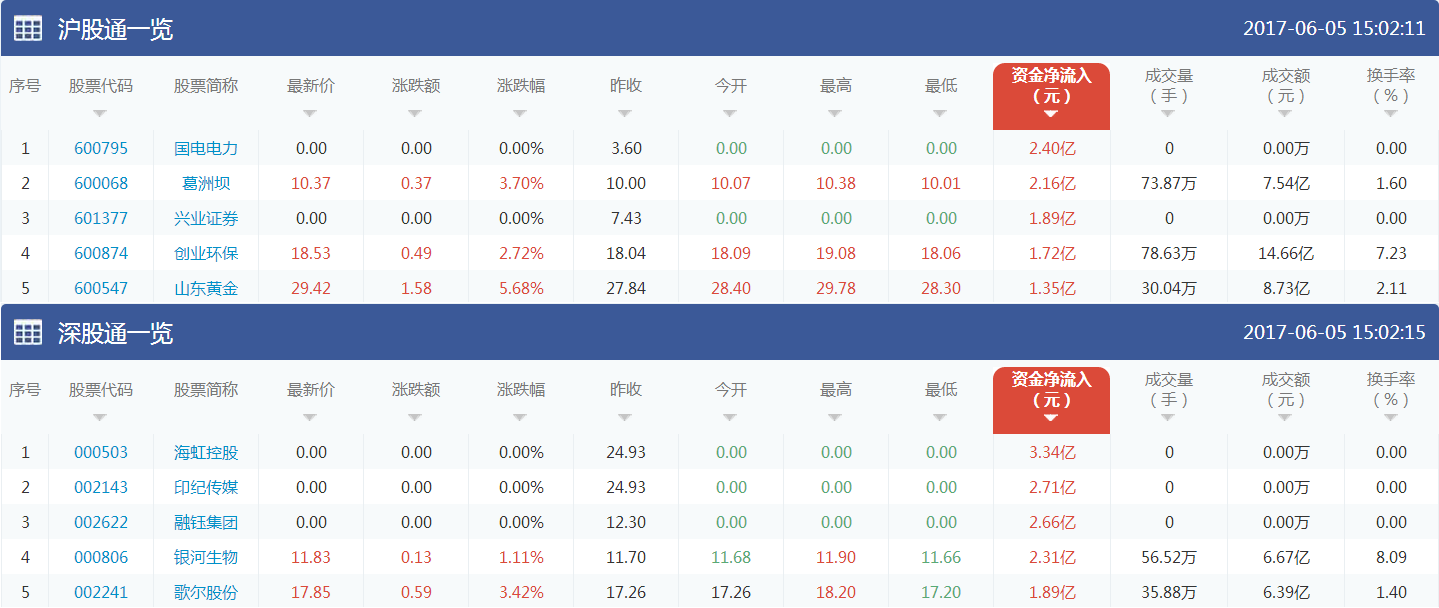Select 5.68% change of 山东黄金
Screen dimensions: 1439x608
521,288
